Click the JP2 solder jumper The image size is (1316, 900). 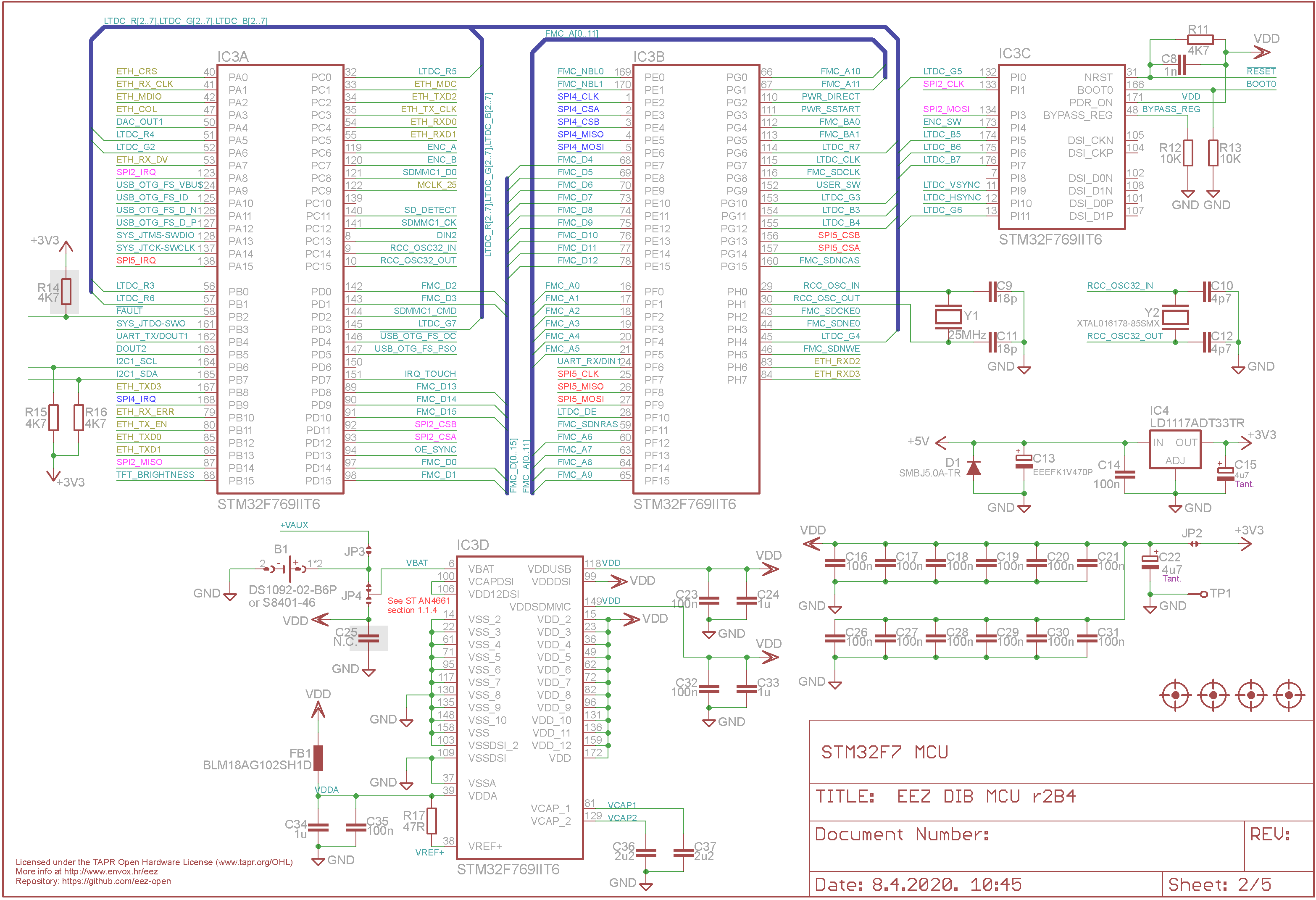[x=1194, y=544]
